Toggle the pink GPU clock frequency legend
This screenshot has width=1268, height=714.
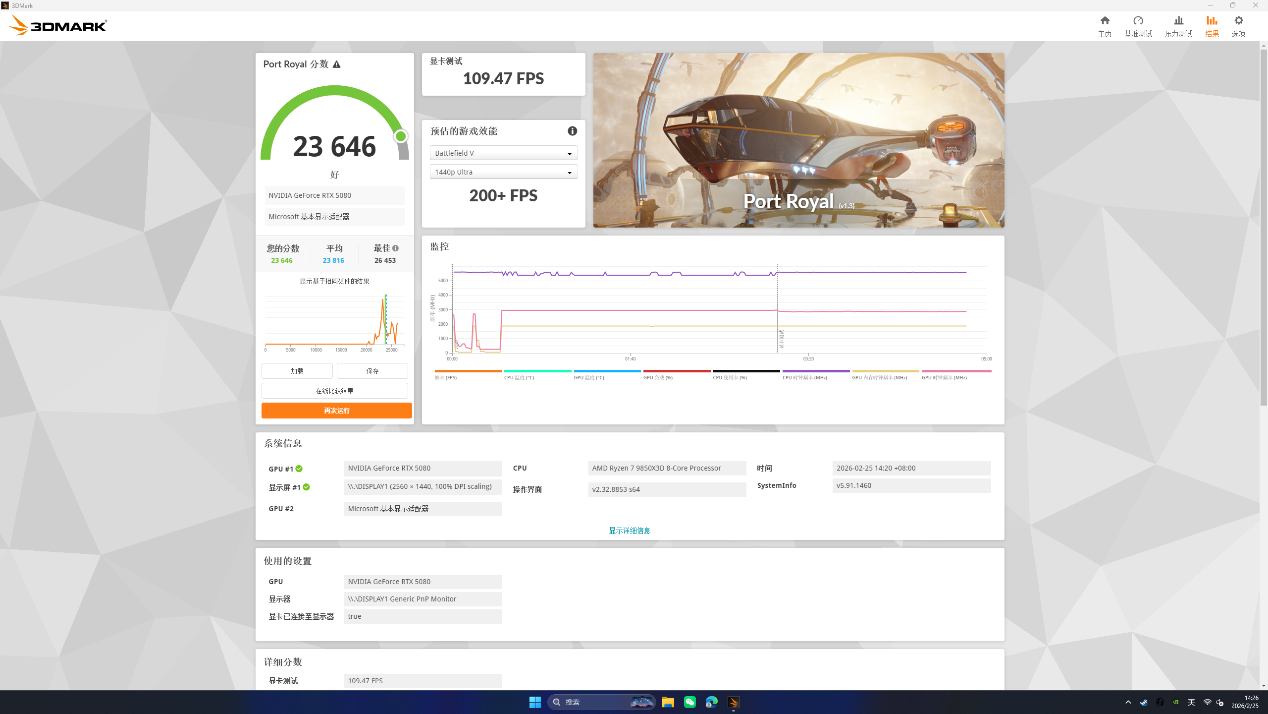tap(956, 374)
